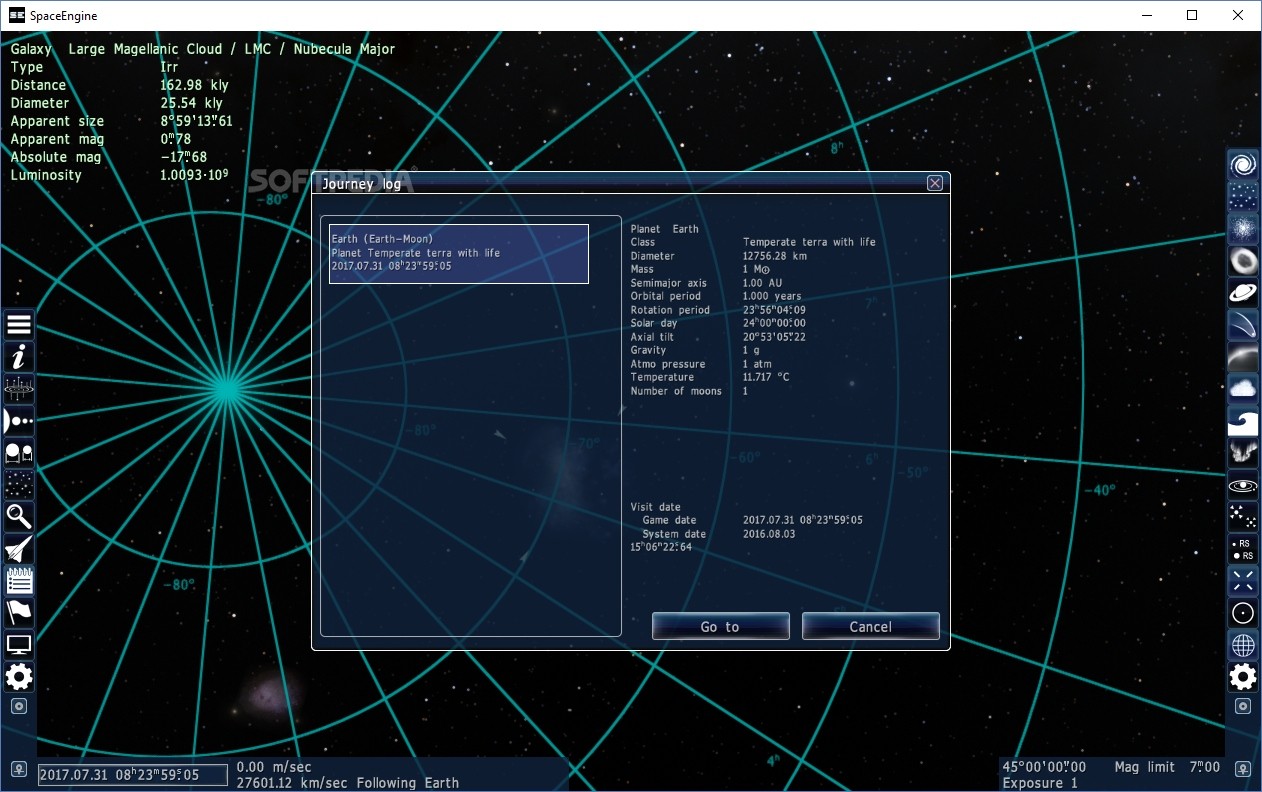Toggle aurora visibility icon

1243,453
